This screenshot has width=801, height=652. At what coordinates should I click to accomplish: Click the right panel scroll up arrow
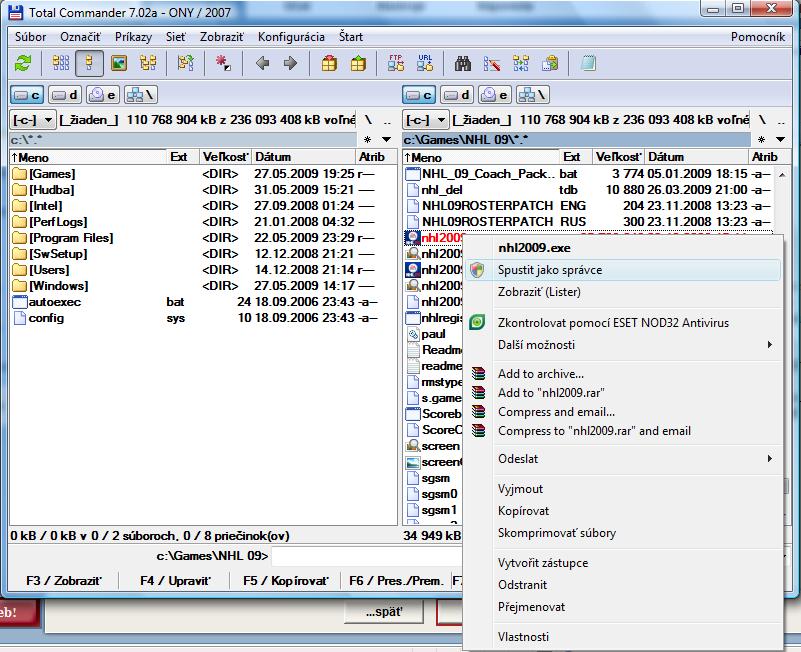[782, 175]
